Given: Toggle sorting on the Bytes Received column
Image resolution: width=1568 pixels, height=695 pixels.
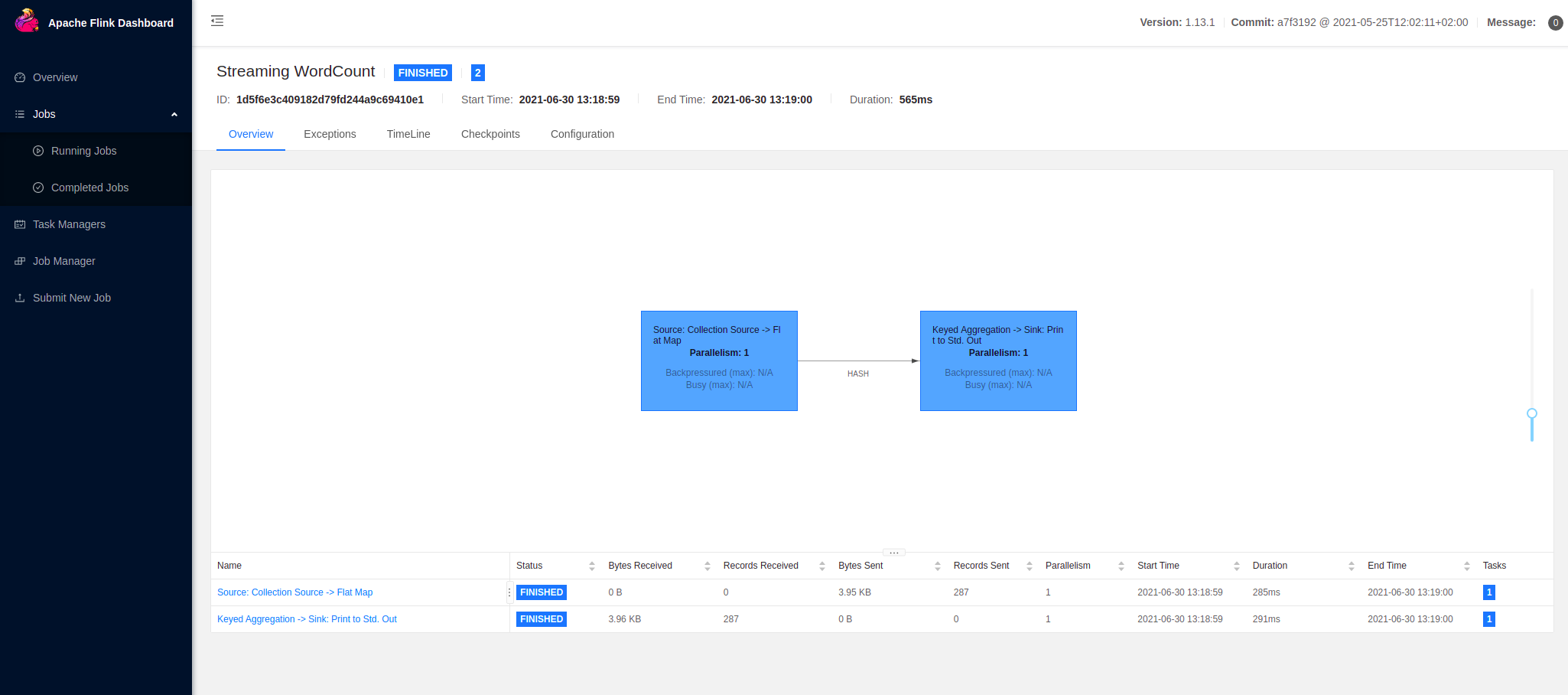Looking at the screenshot, I should 707,565.
